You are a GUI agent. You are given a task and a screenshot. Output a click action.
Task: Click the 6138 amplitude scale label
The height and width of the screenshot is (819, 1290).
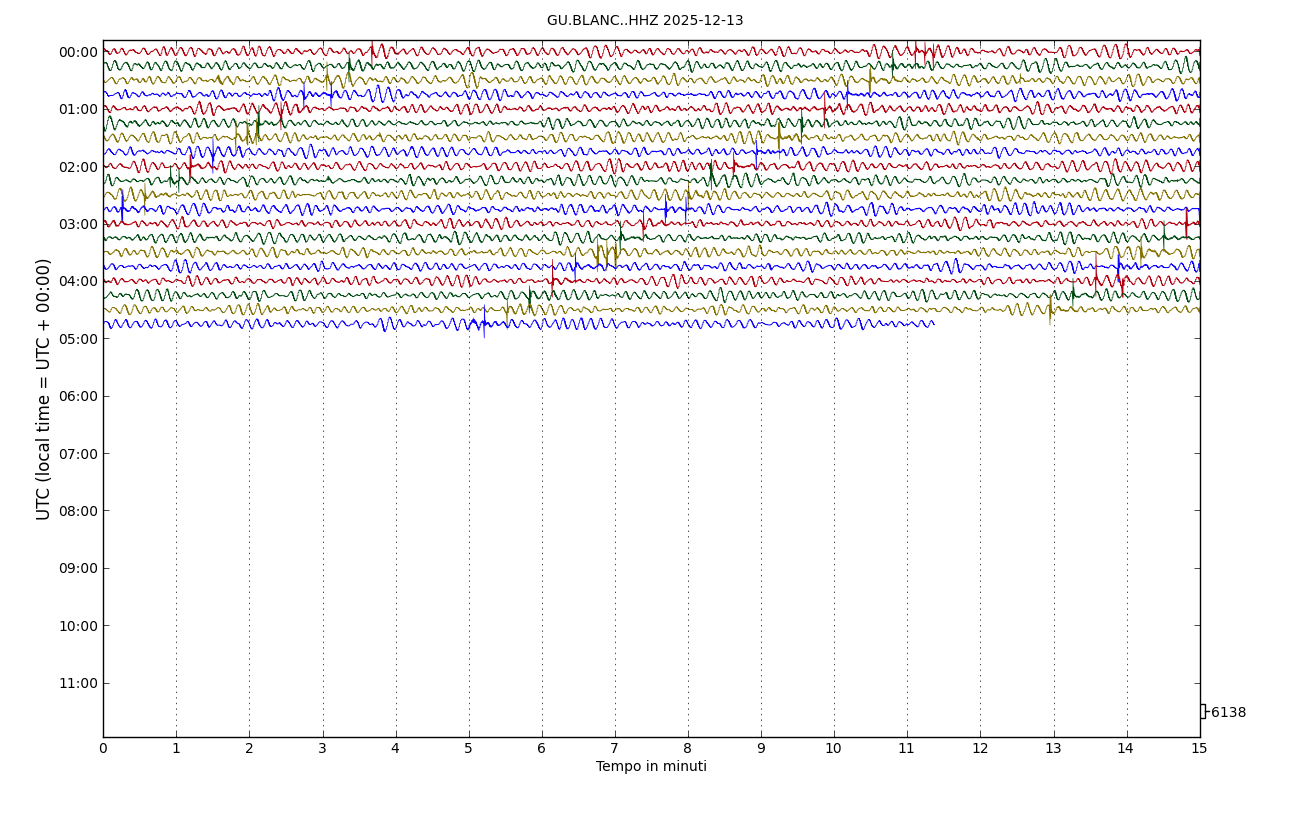[1228, 713]
